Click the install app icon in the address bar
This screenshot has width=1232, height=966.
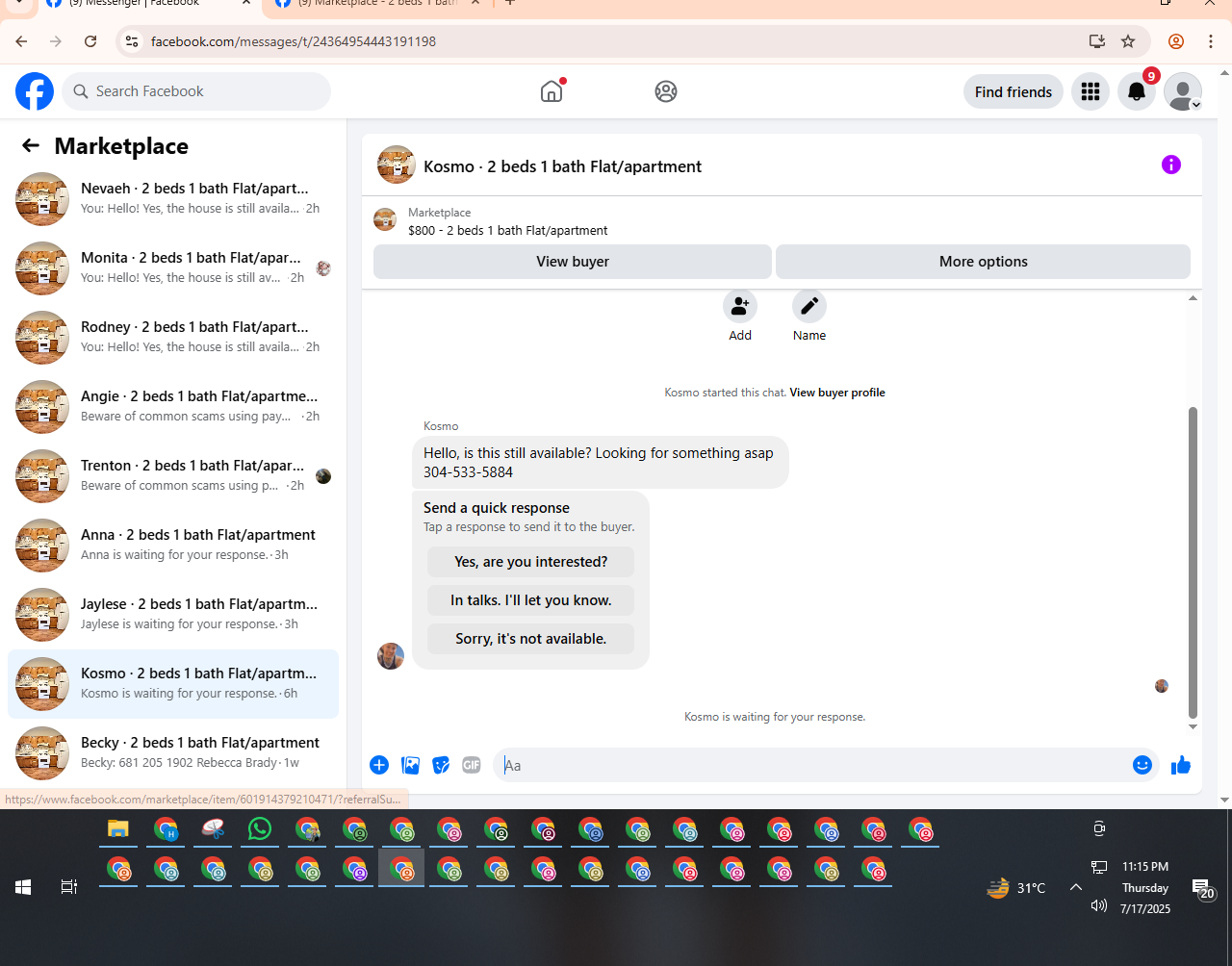point(1096,41)
